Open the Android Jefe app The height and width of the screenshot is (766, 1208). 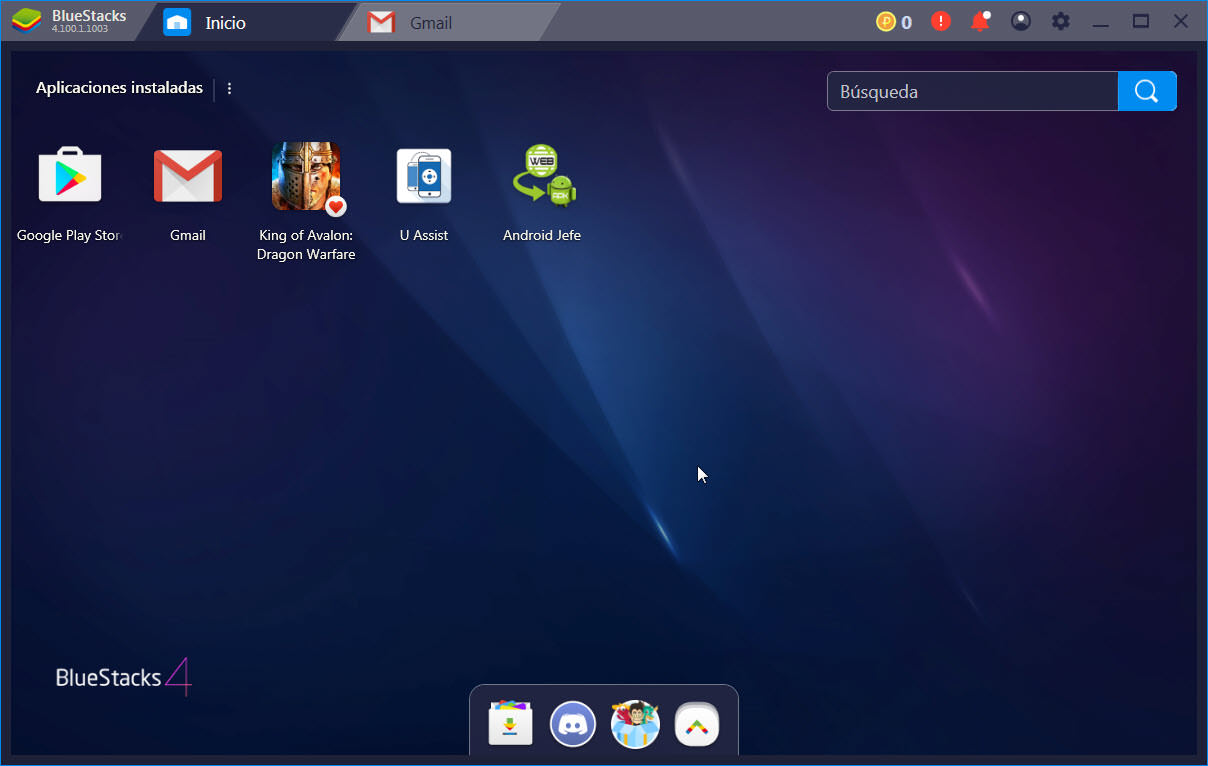(543, 176)
